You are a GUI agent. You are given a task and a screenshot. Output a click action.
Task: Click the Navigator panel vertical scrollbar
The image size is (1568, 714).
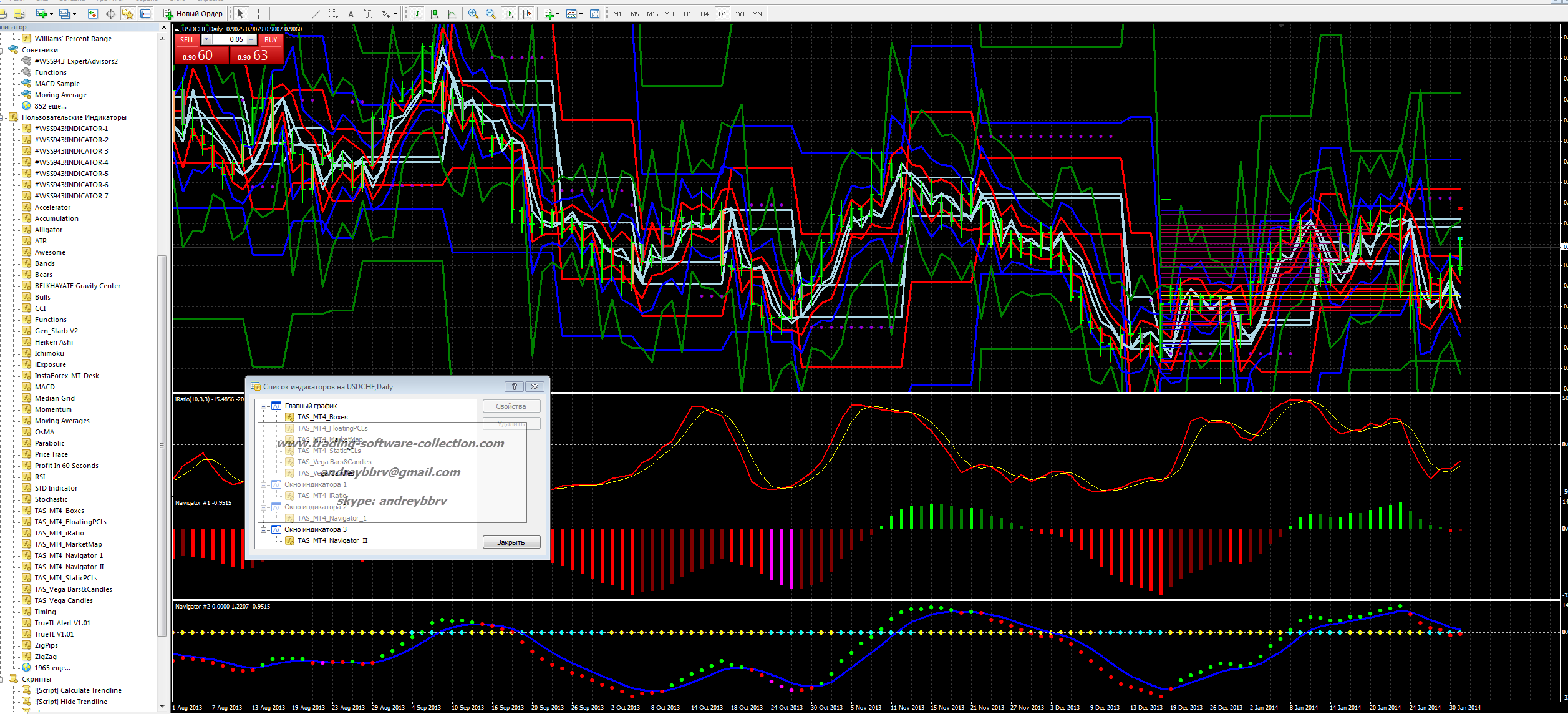pyautogui.click(x=162, y=445)
